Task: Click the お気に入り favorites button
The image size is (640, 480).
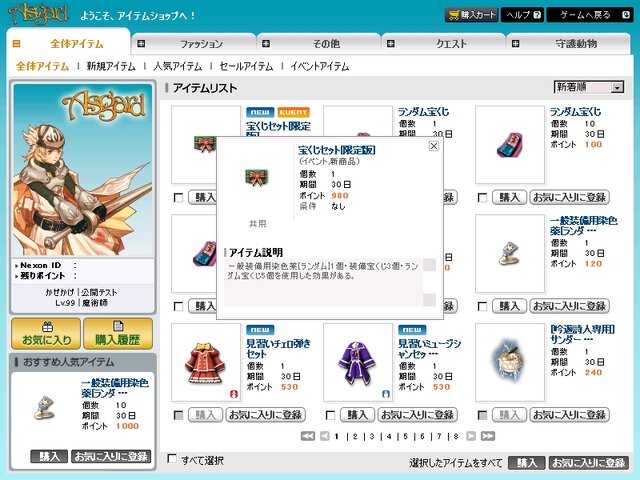Action: pos(46,334)
